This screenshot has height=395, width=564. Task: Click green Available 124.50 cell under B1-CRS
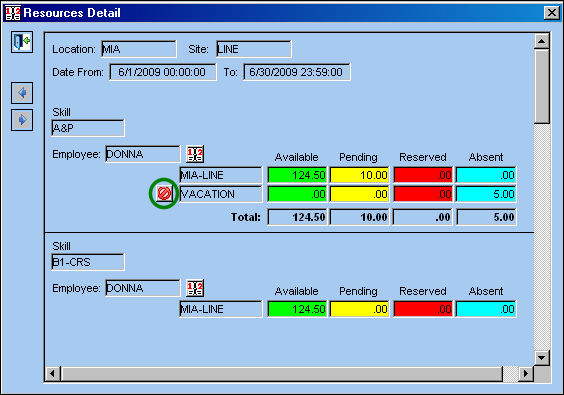[297, 309]
